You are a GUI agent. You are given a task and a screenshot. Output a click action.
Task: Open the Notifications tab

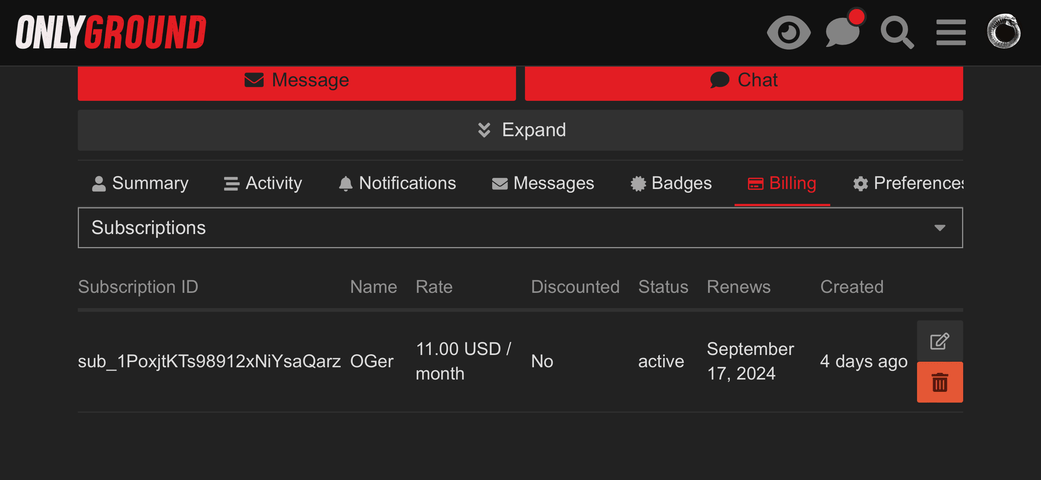397,183
